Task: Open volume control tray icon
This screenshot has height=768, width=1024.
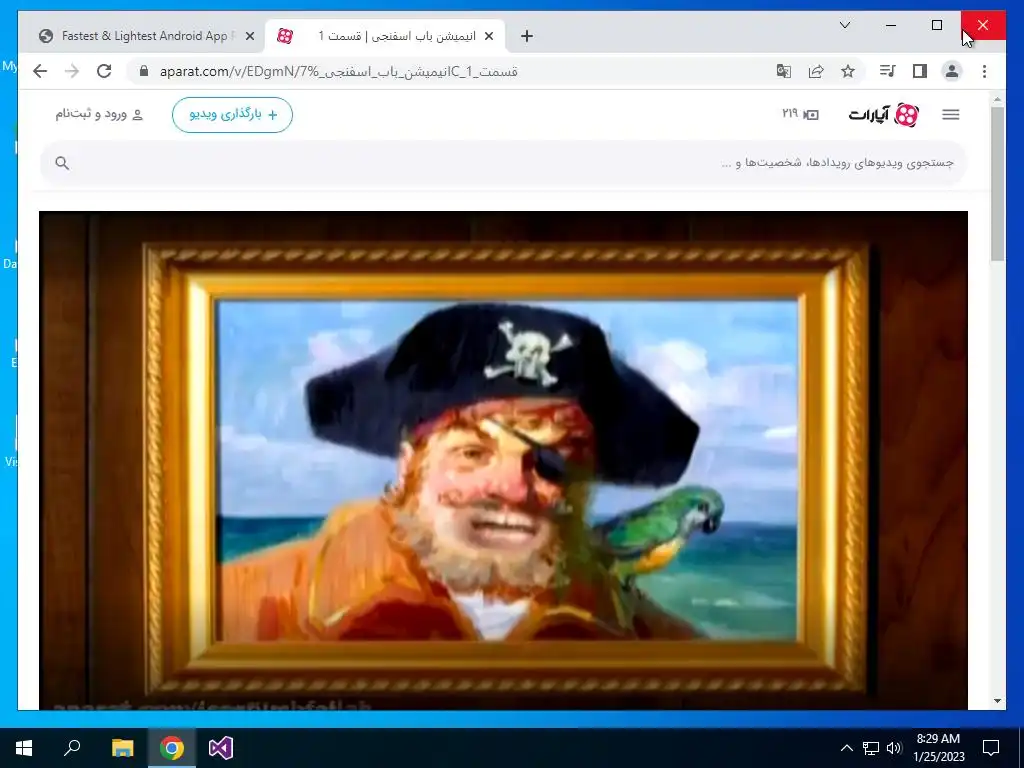Action: pyautogui.click(x=894, y=748)
